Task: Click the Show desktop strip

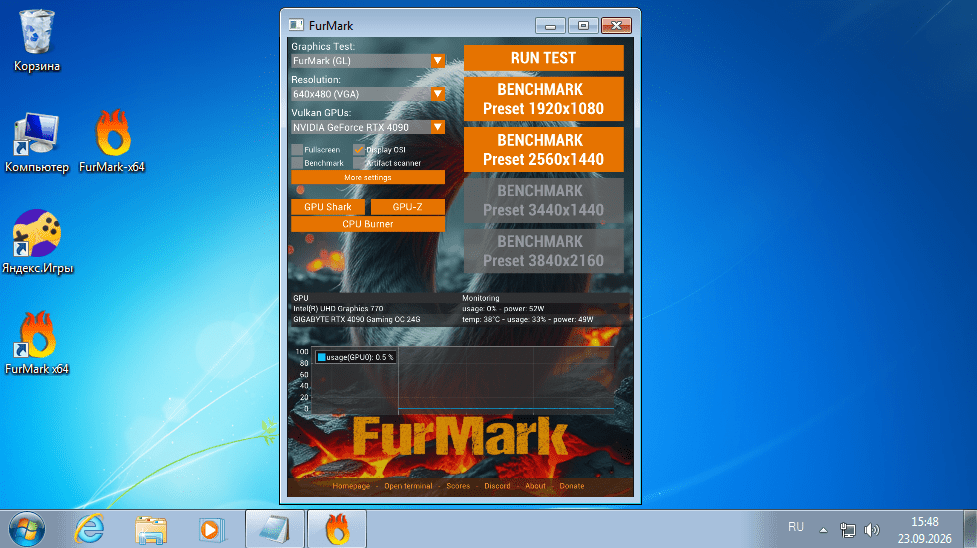Action: (970, 529)
